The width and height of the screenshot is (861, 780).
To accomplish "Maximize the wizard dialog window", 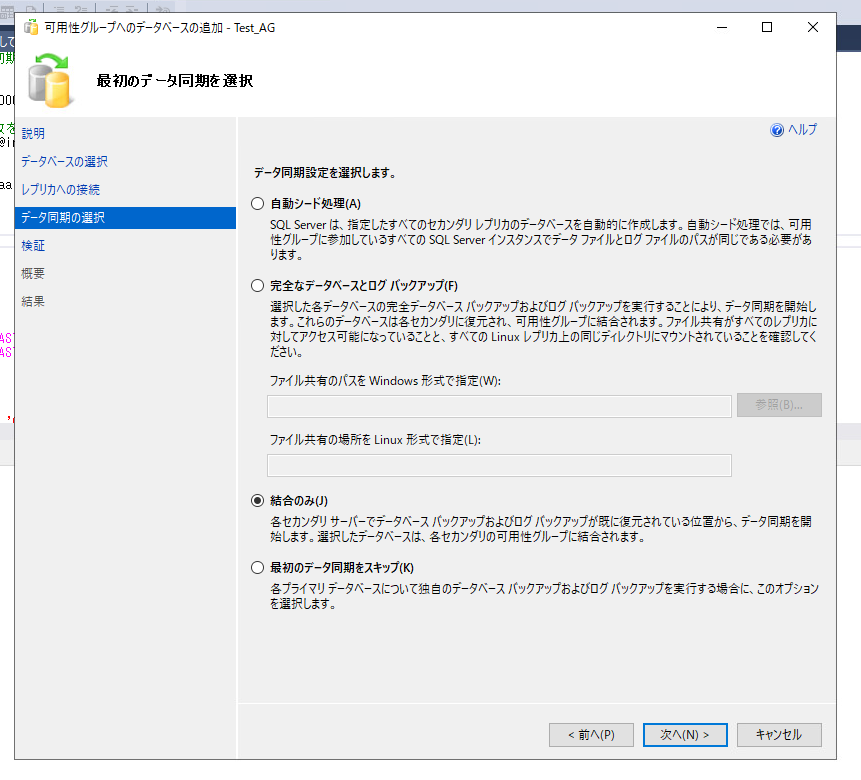I will coord(767,27).
